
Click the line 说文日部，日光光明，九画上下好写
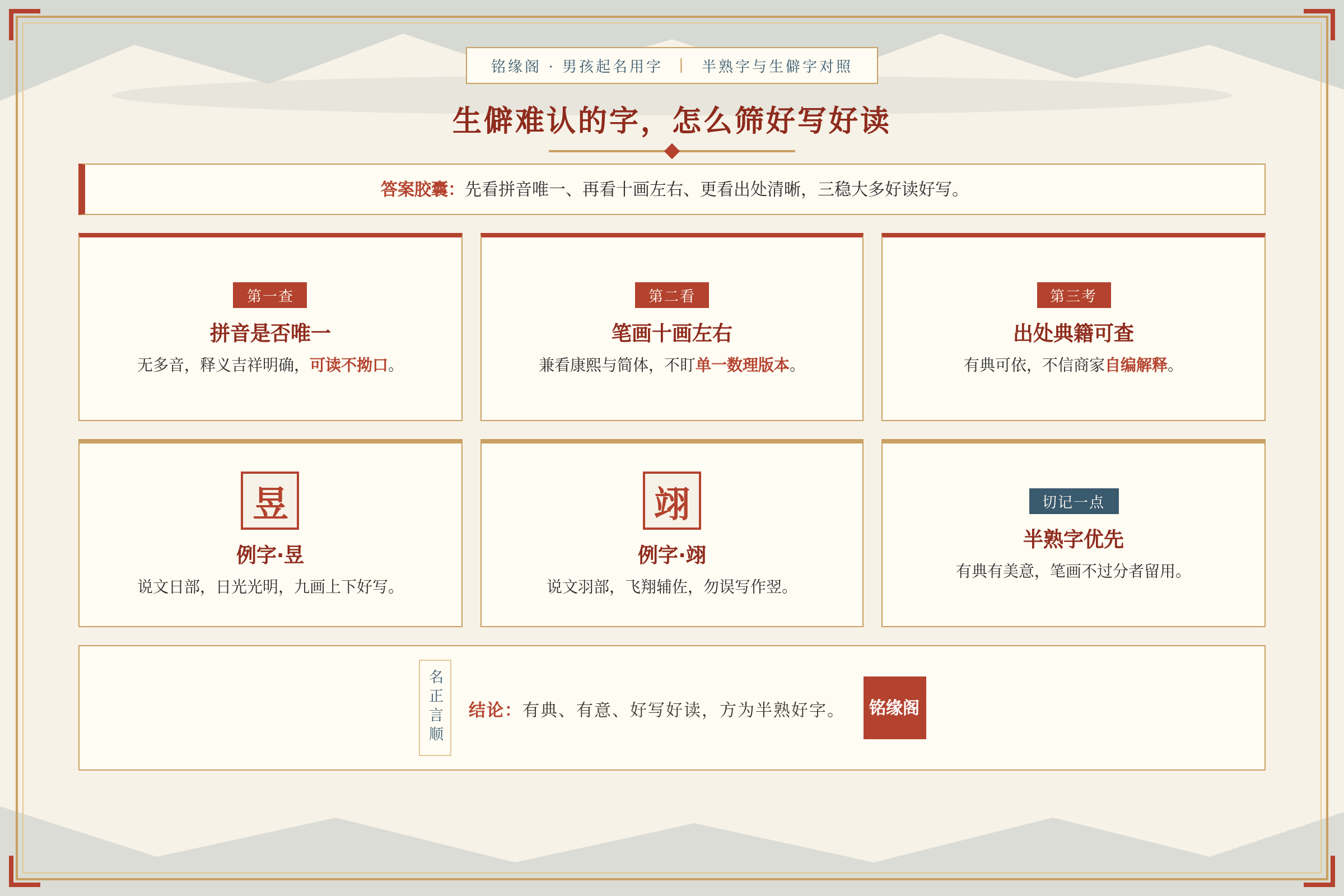pos(267,587)
